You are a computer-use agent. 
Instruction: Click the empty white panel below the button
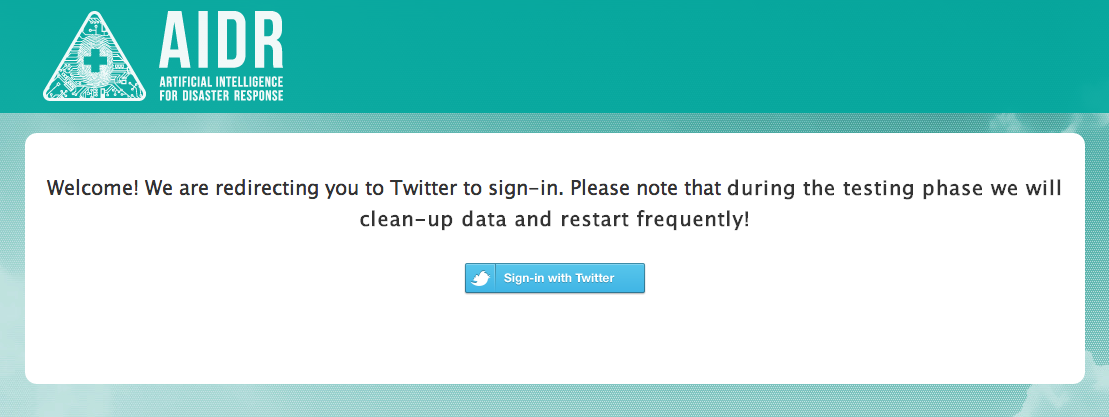coord(554,340)
